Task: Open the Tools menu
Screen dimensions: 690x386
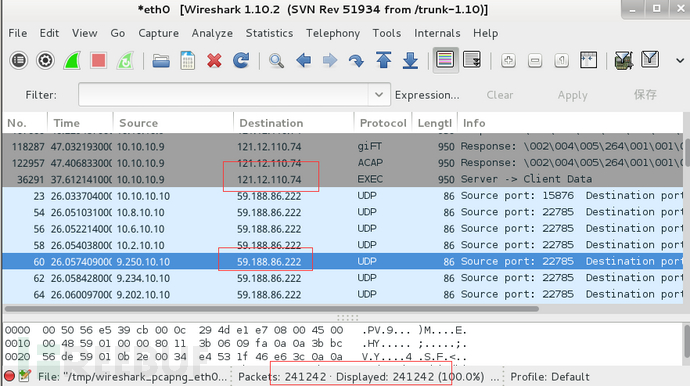Action: coord(387,33)
